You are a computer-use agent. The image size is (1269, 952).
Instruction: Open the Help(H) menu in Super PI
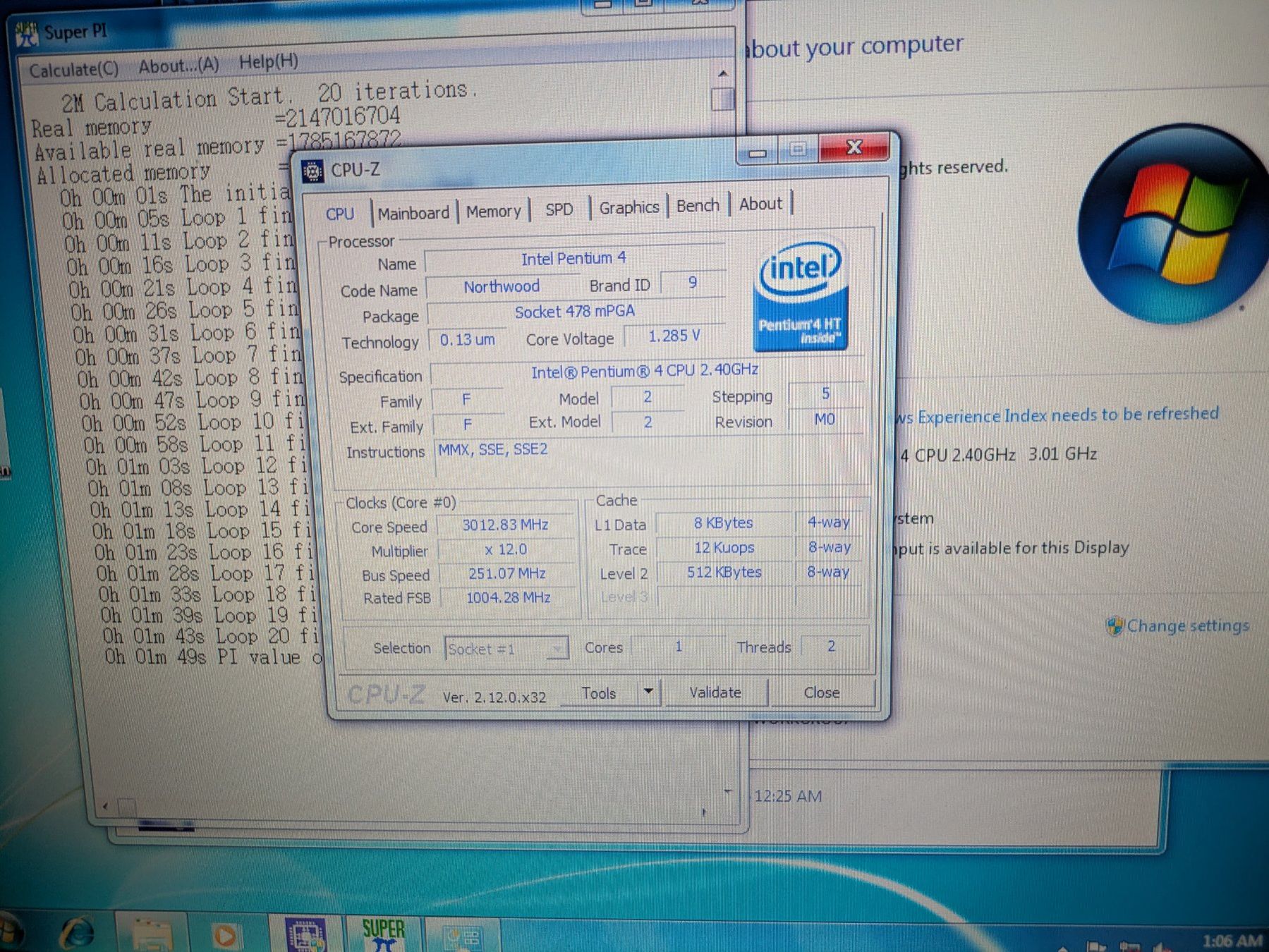click(x=268, y=62)
